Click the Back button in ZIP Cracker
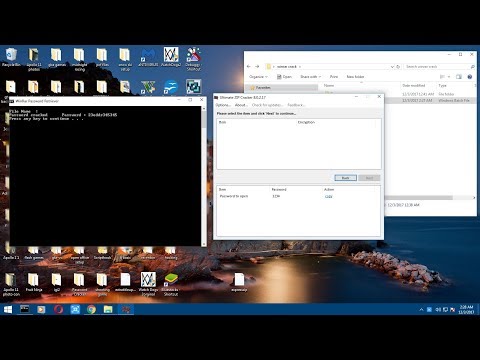This screenshot has width=480, height=360. coord(346,178)
